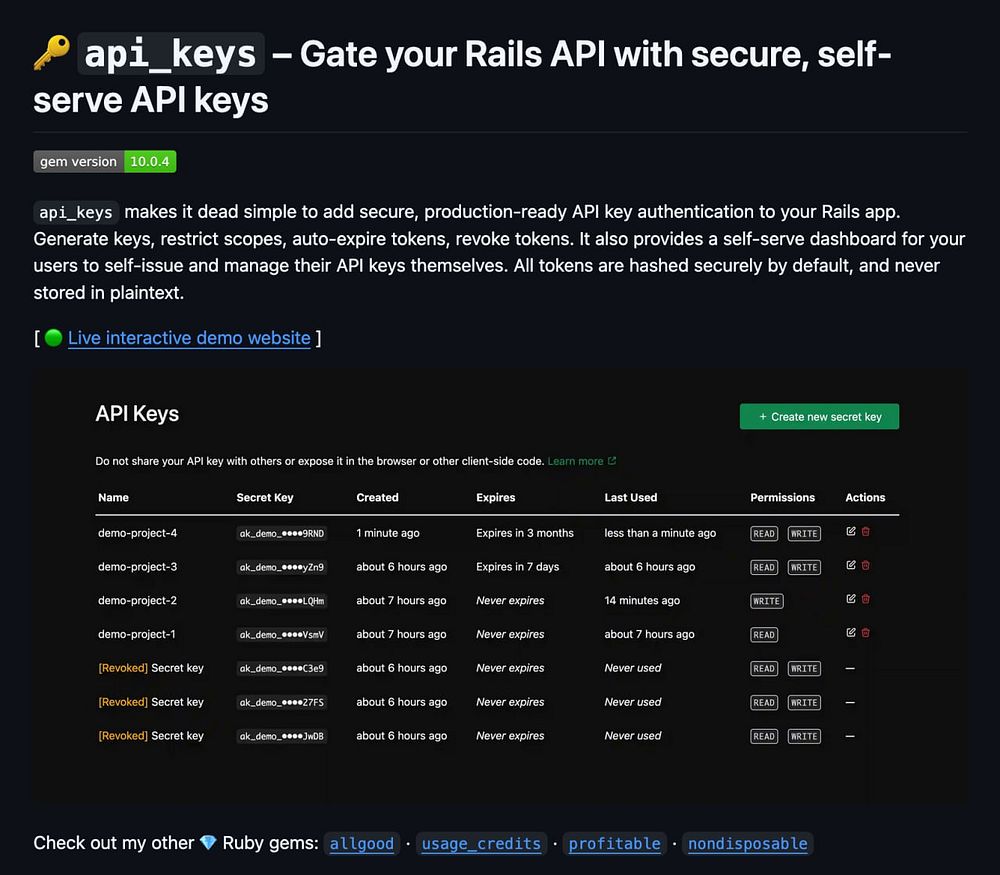Open the editor for demo-project-2
Viewport: 1000px width, 875px height.
[851, 599]
